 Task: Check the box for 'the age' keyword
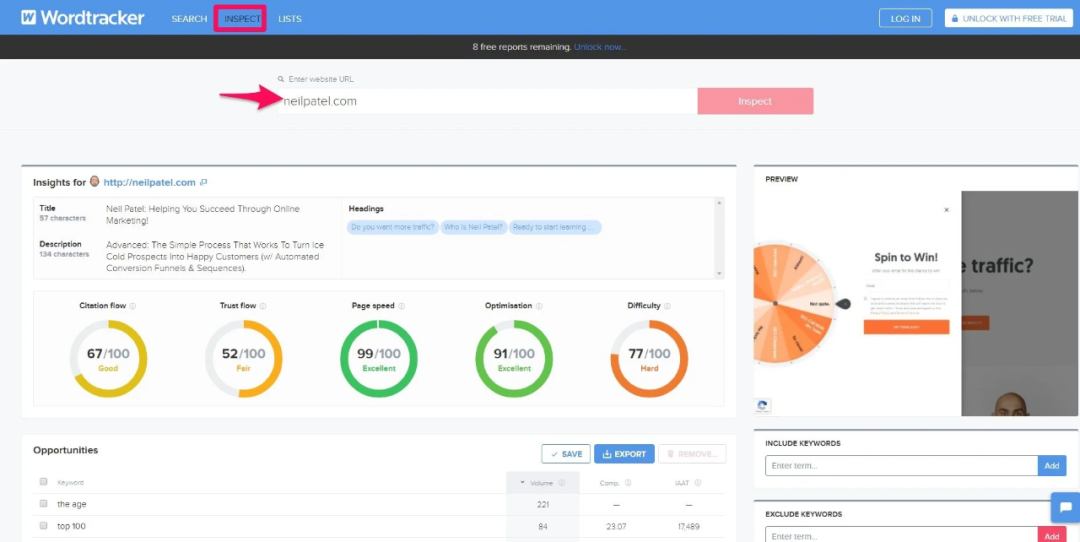[43, 504]
